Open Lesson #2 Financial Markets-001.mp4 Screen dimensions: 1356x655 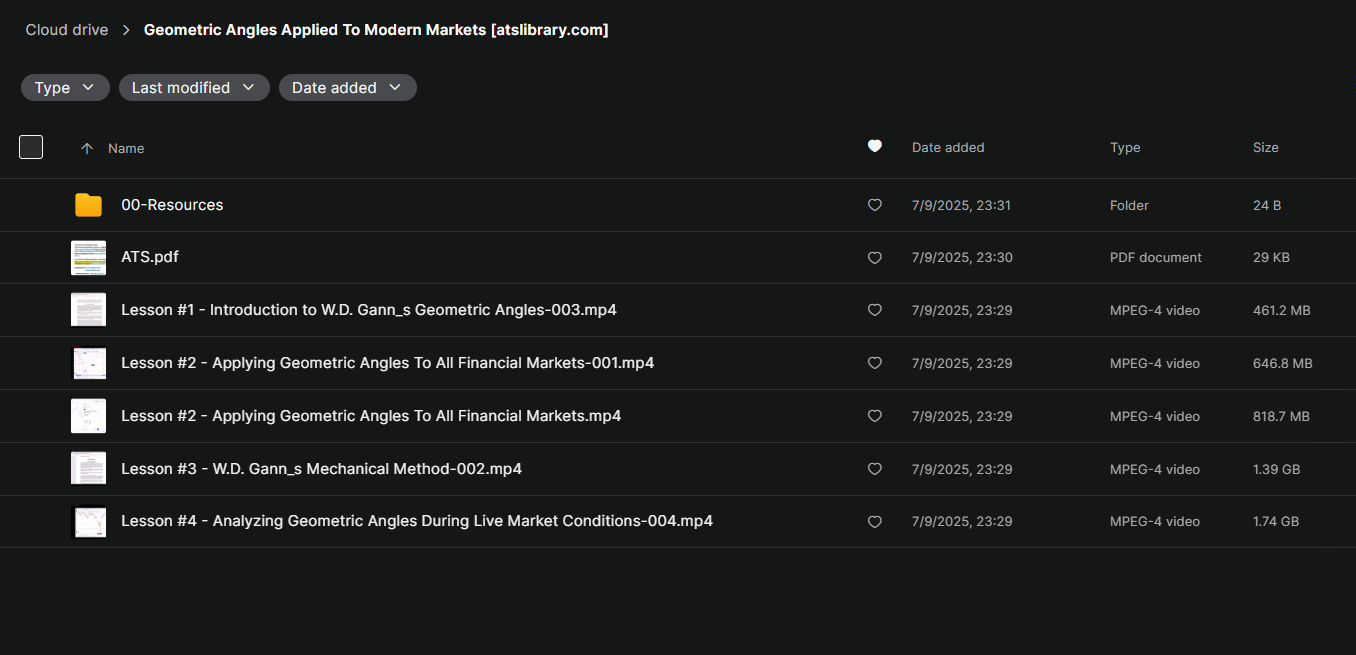[x=387, y=363]
